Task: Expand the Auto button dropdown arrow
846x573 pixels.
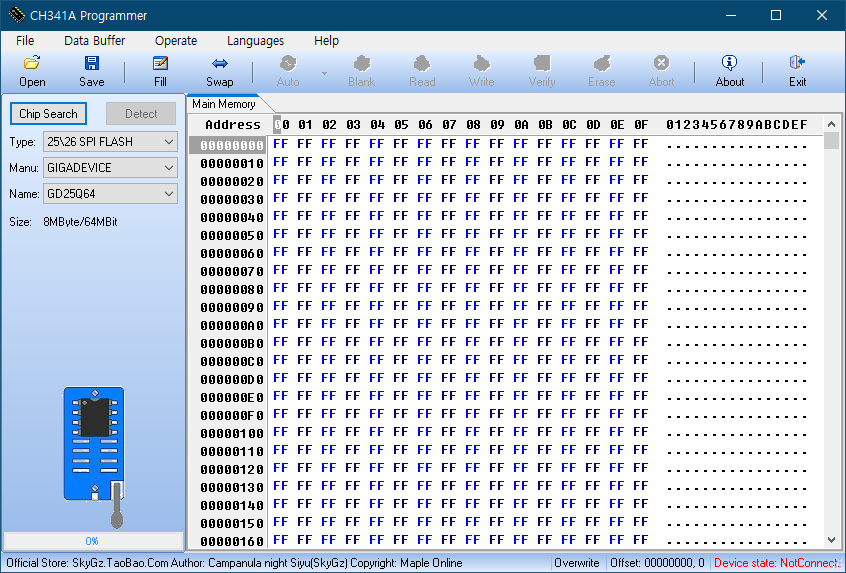Action: (x=324, y=73)
